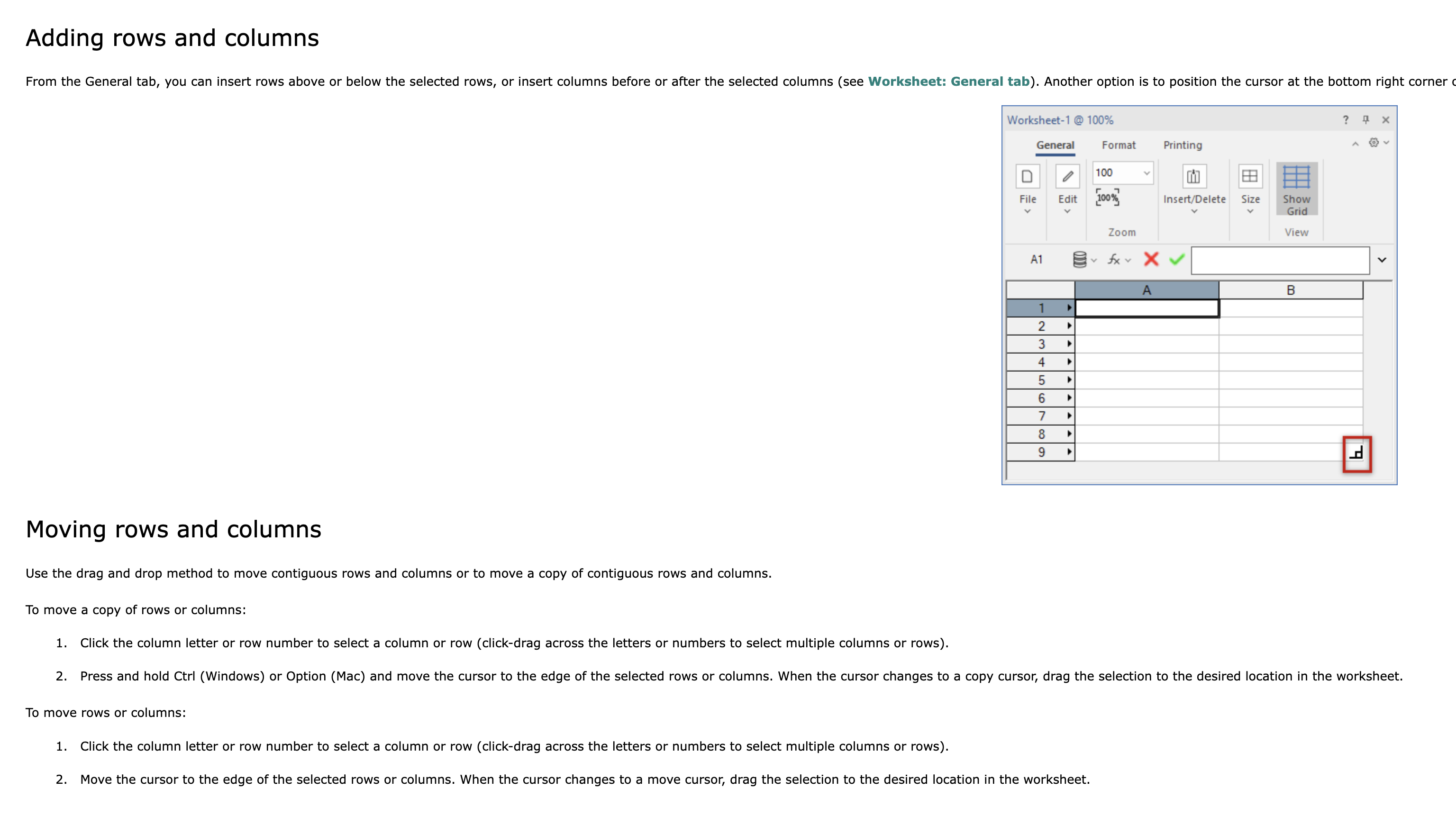The width and height of the screenshot is (1456, 816).
Task: Accept entry with green checkmark
Action: (1177, 259)
